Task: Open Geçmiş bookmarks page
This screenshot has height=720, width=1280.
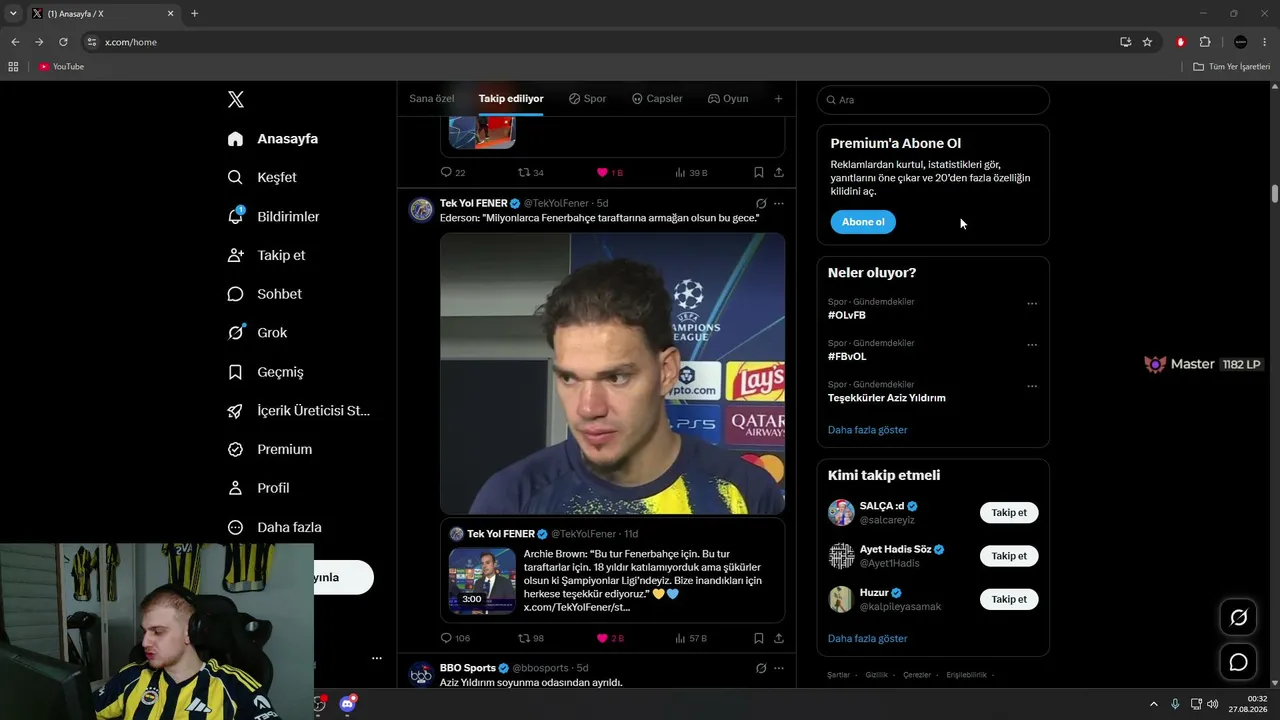Action: click(266, 372)
